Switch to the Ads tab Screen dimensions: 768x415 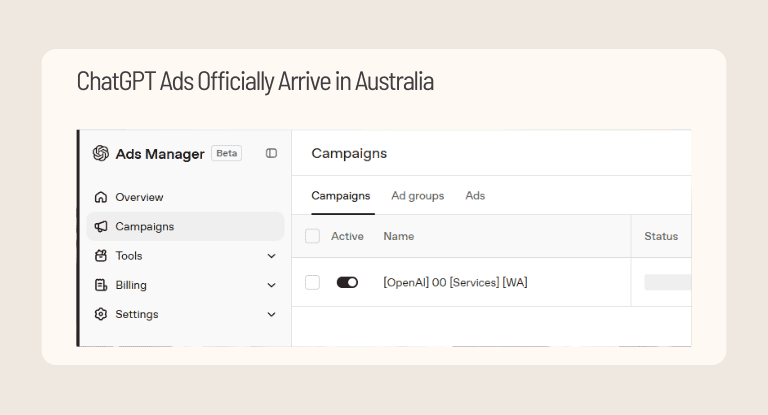(x=475, y=196)
